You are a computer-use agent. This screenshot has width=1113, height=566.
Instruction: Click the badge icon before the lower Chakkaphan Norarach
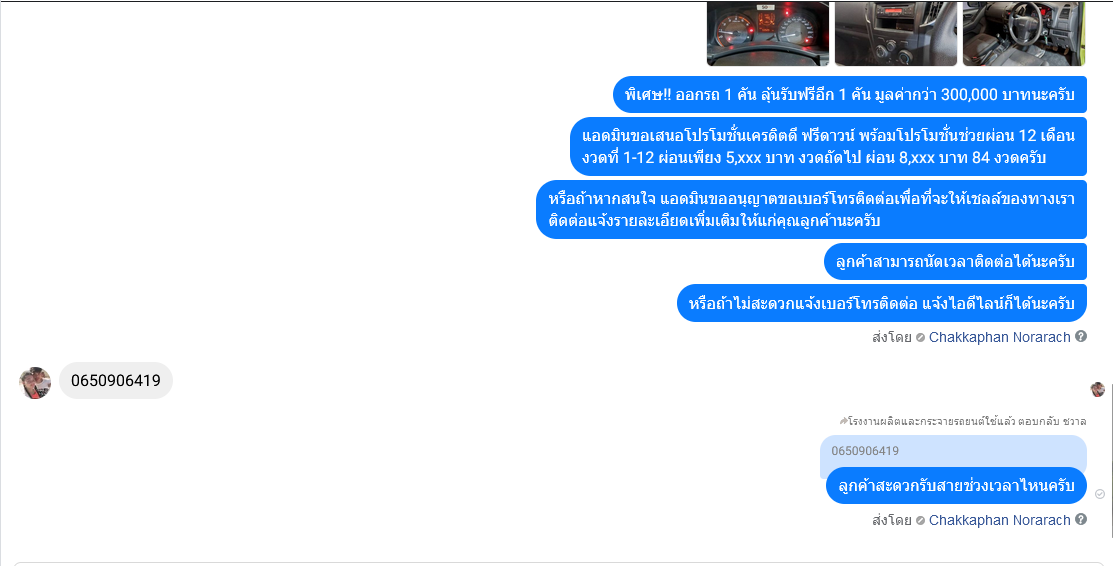(920, 521)
